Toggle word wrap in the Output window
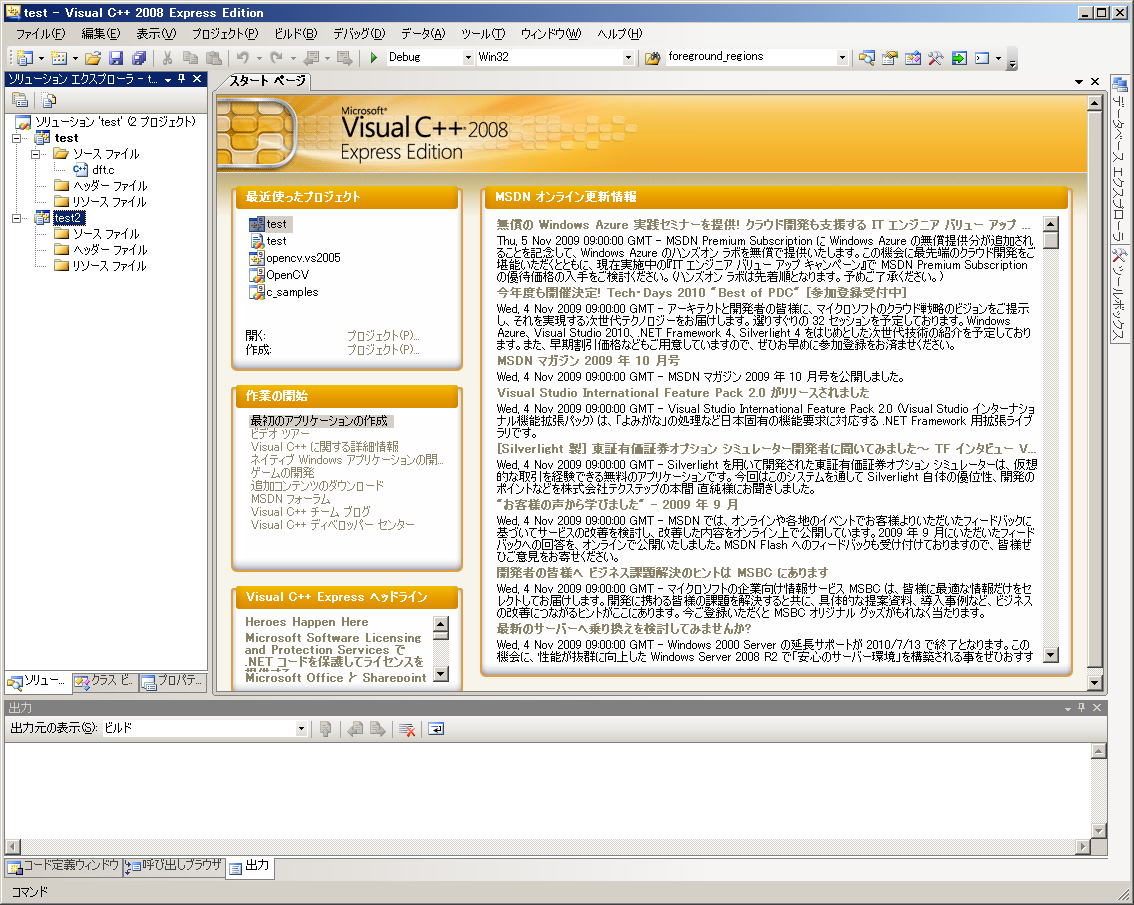 click(x=435, y=729)
